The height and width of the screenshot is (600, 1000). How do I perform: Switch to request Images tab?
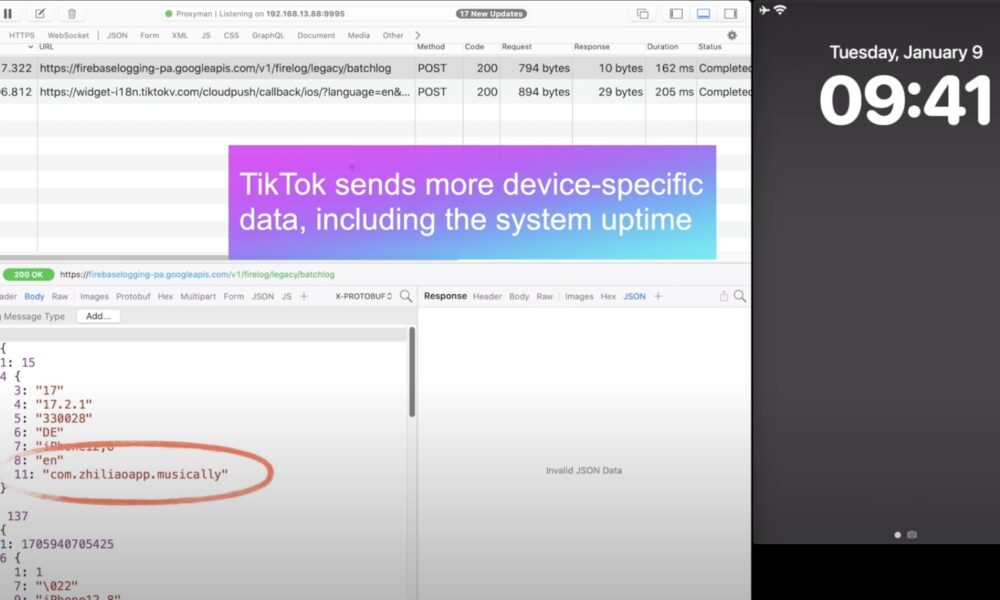coord(94,296)
